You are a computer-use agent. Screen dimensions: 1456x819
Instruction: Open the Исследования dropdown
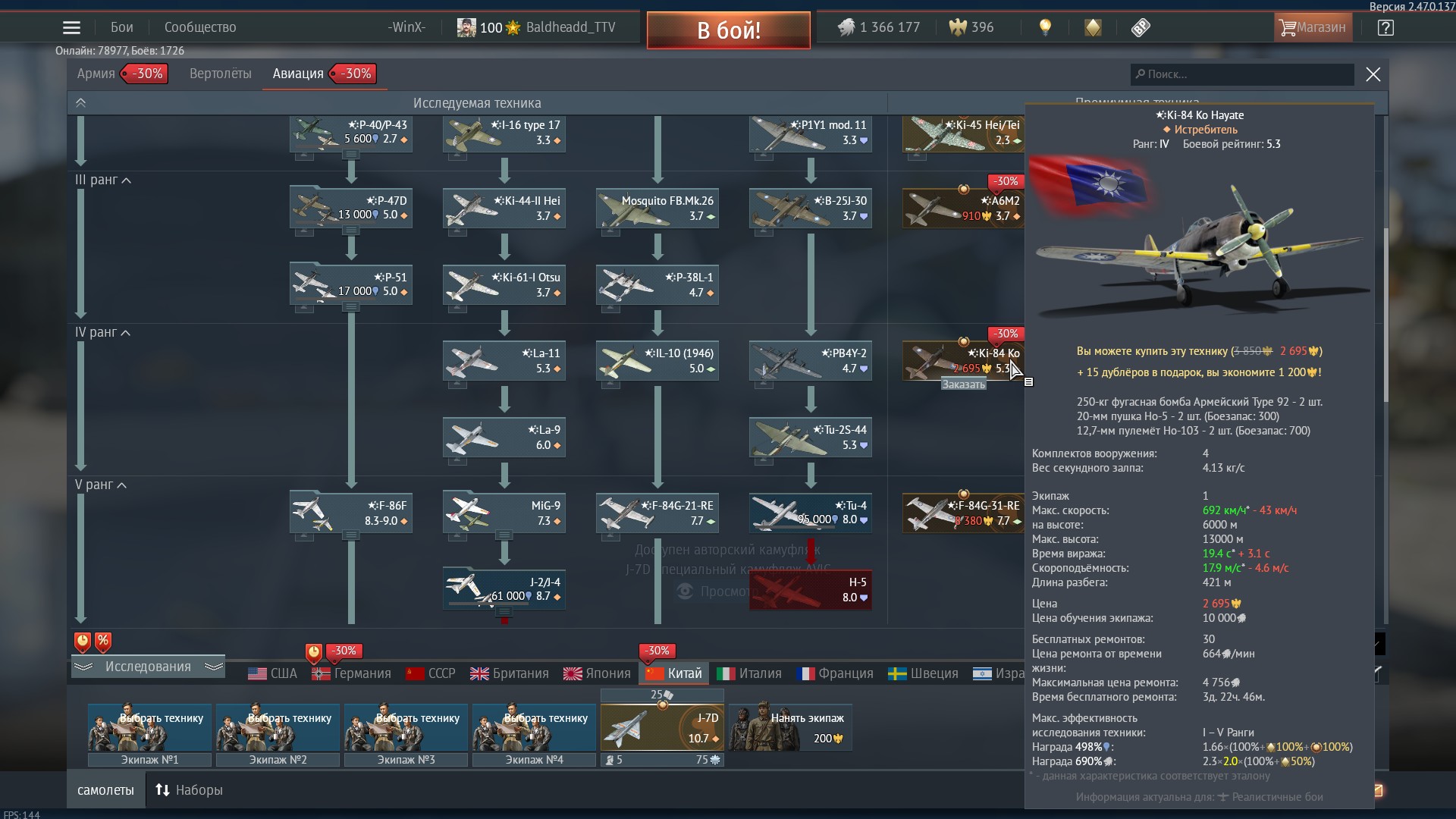[148, 667]
